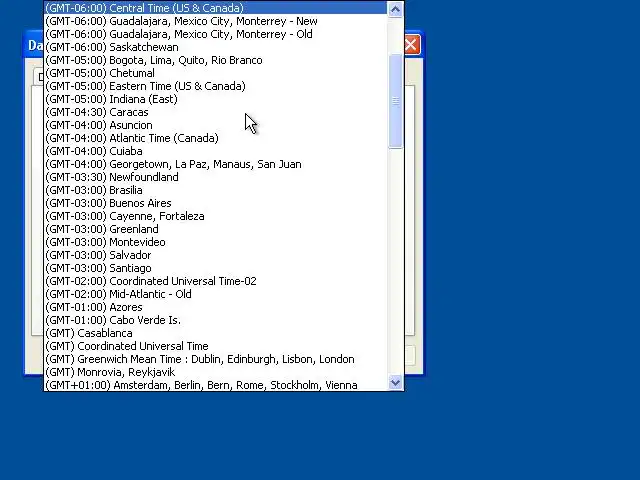Select the Montevideo entry
This screenshot has width=640, height=480.
[x=216, y=242]
